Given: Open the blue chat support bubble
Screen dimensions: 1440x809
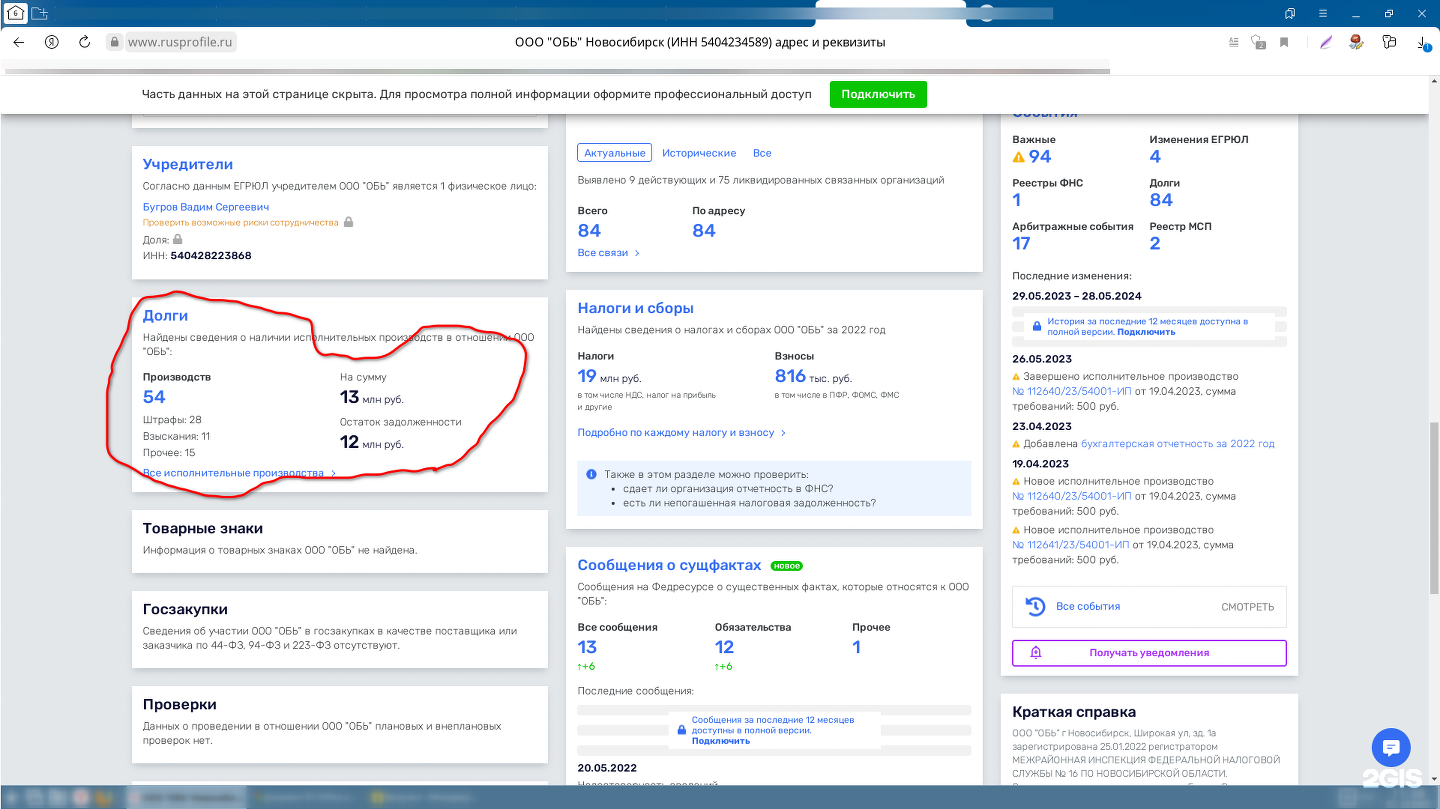Looking at the screenshot, I should [1391, 747].
